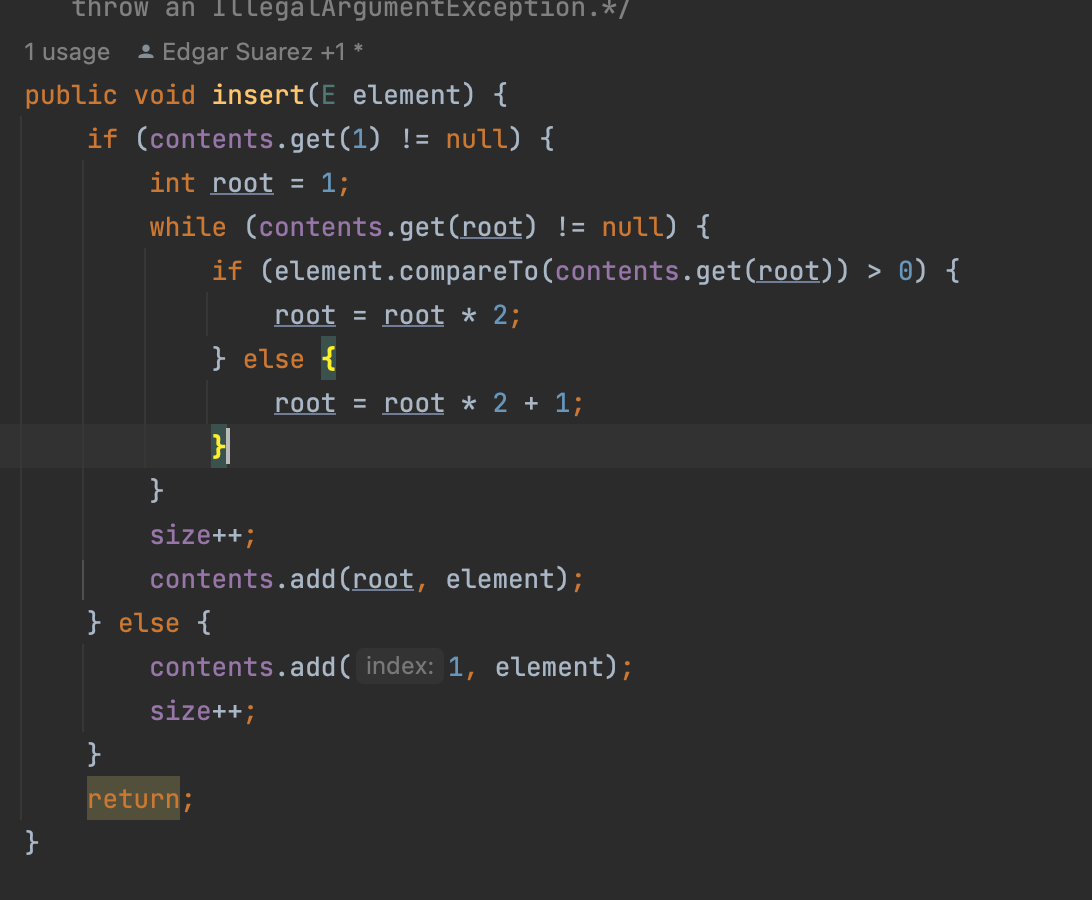Click the final closing brace of insert method
This screenshot has height=900, width=1092.
pos(32,842)
